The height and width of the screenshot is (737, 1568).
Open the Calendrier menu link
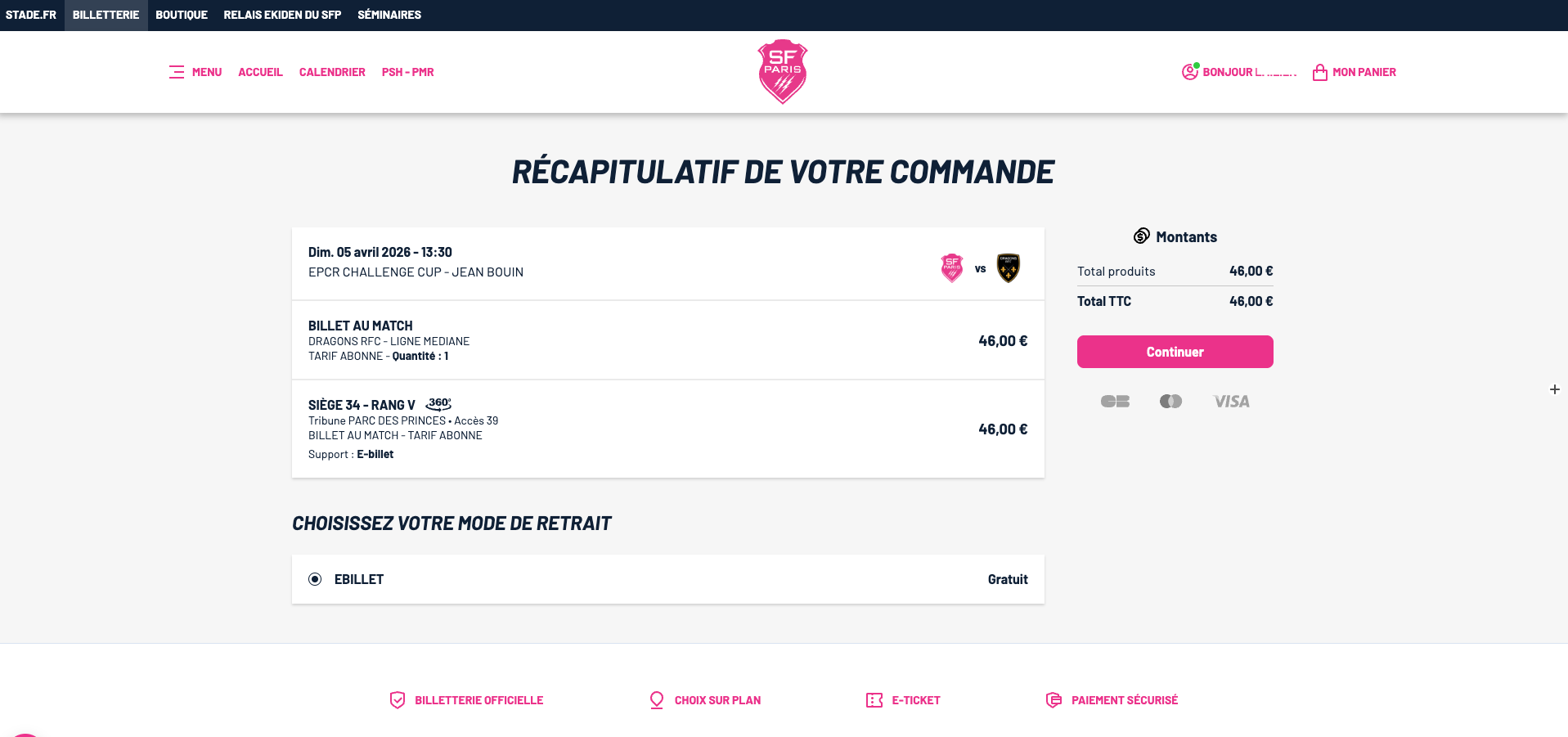(x=332, y=72)
